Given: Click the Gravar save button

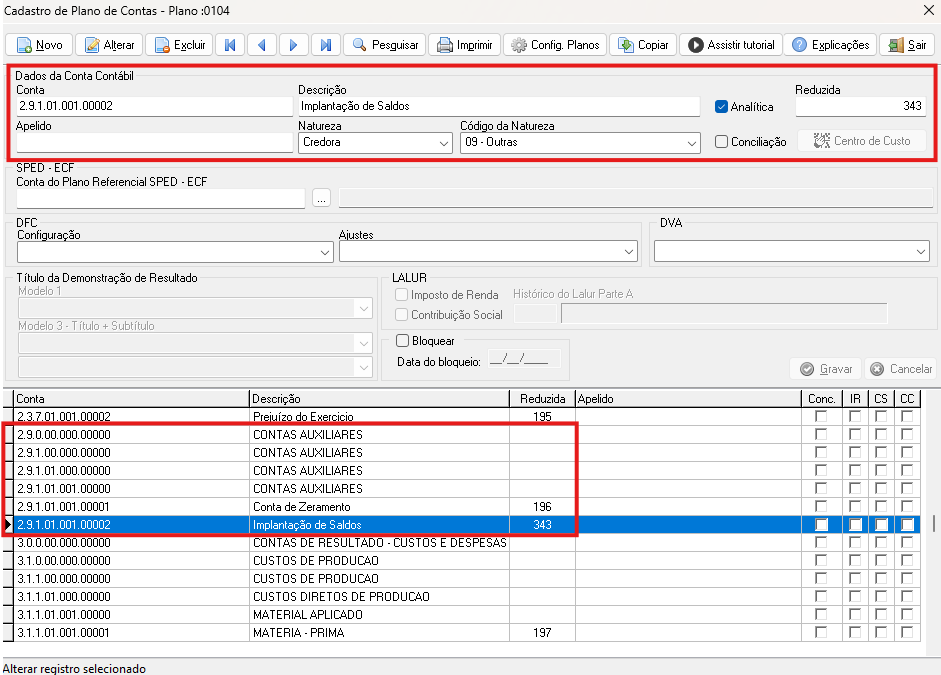Looking at the screenshot, I should (x=826, y=369).
